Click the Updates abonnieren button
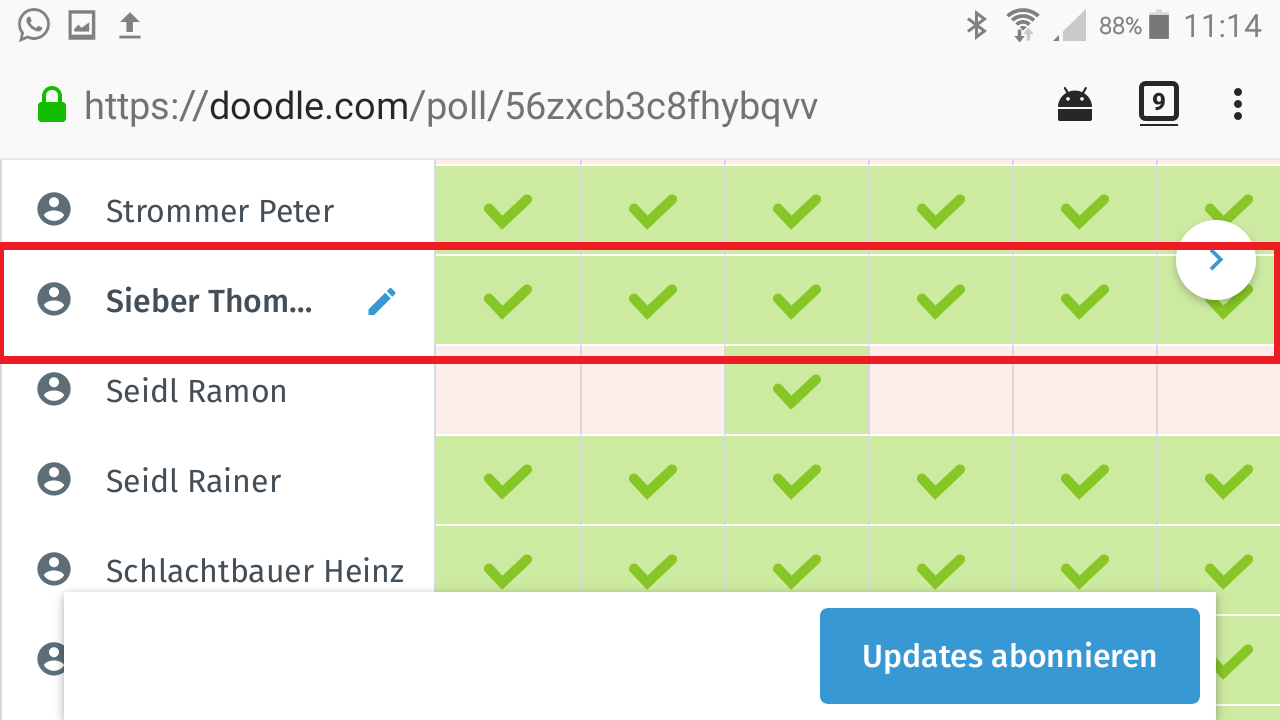This screenshot has height=720, width=1280. click(1009, 656)
